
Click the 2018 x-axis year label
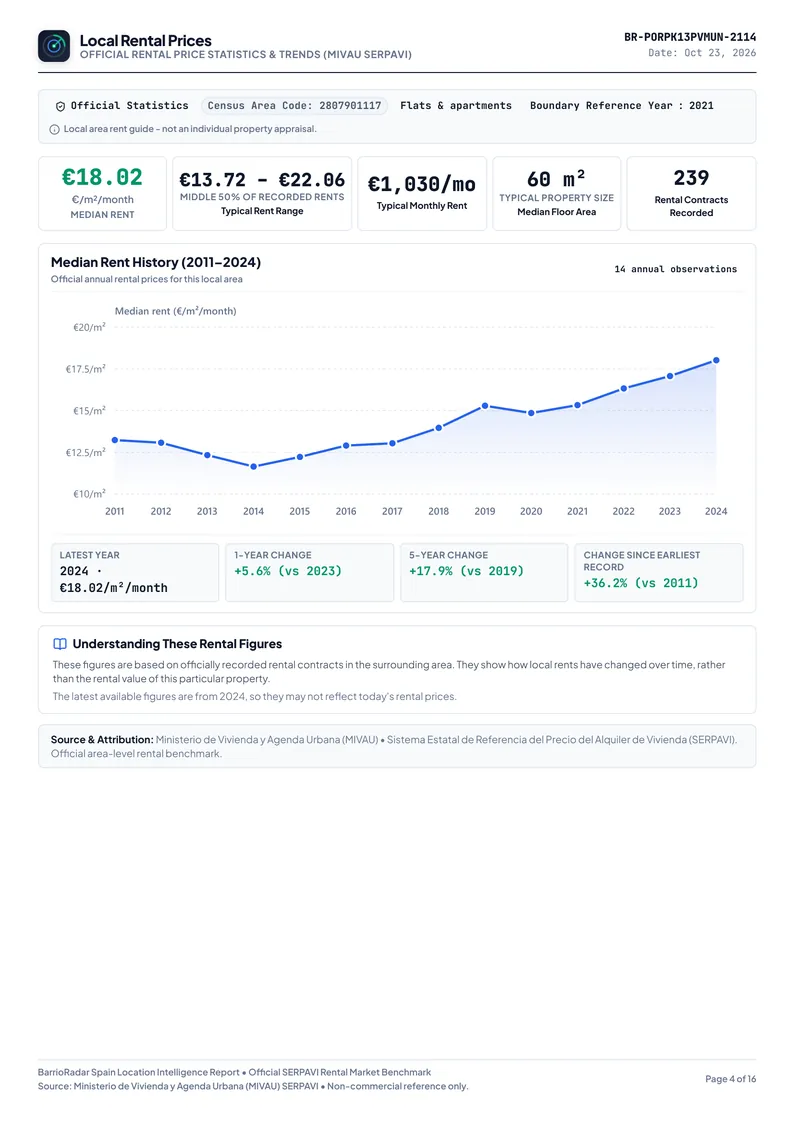tap(439, 511)
